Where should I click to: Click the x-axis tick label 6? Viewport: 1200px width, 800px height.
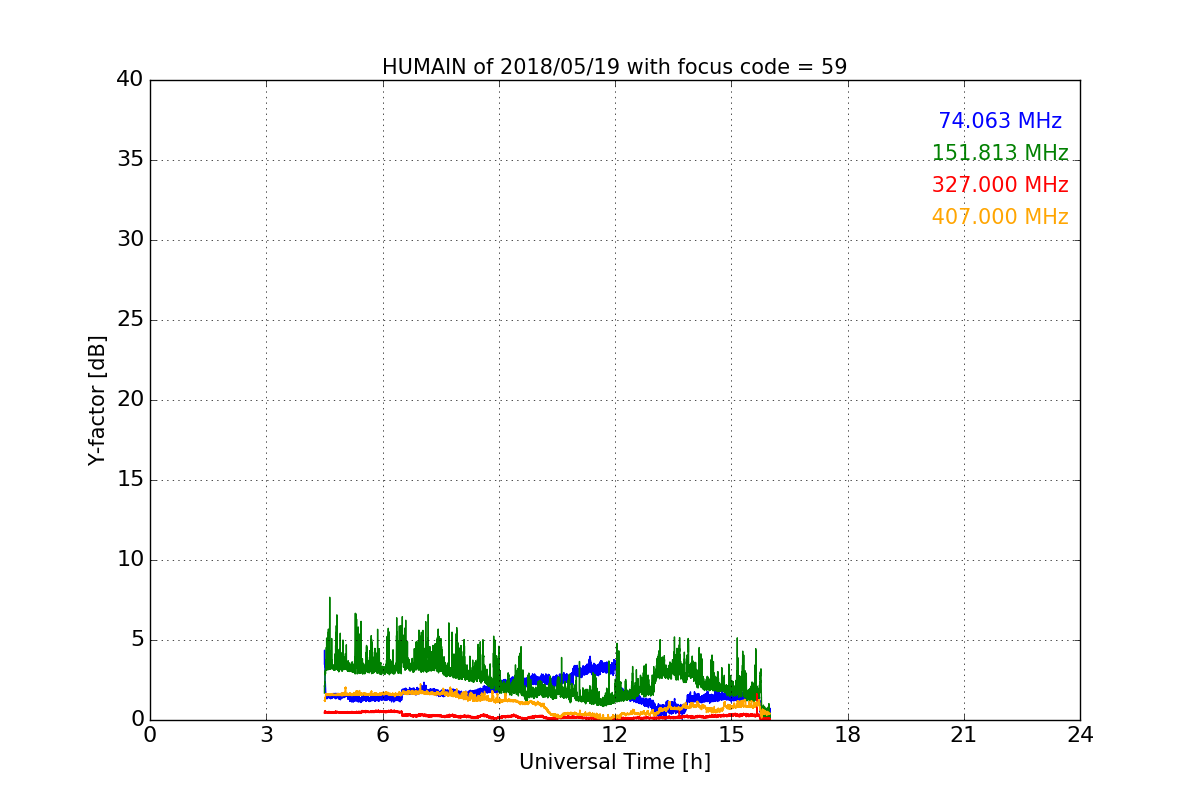click(x=382, y=735)
